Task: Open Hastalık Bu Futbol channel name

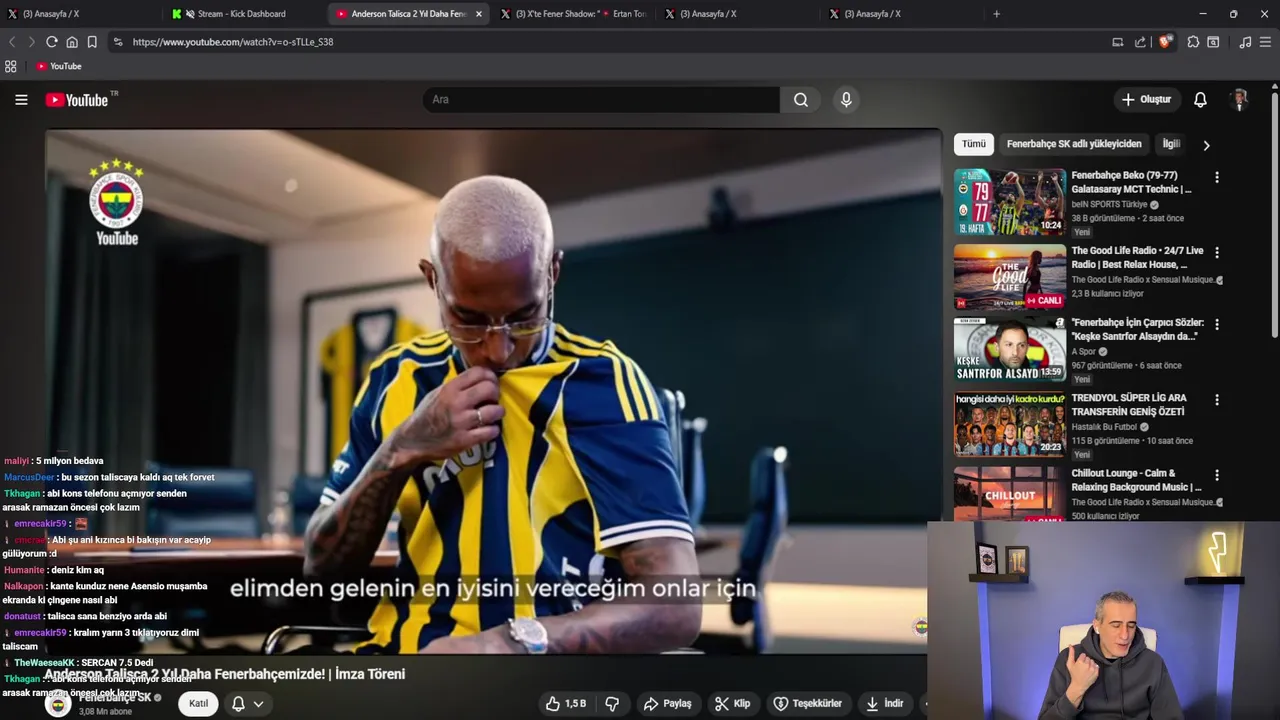Action: (x=1105, y=427)
